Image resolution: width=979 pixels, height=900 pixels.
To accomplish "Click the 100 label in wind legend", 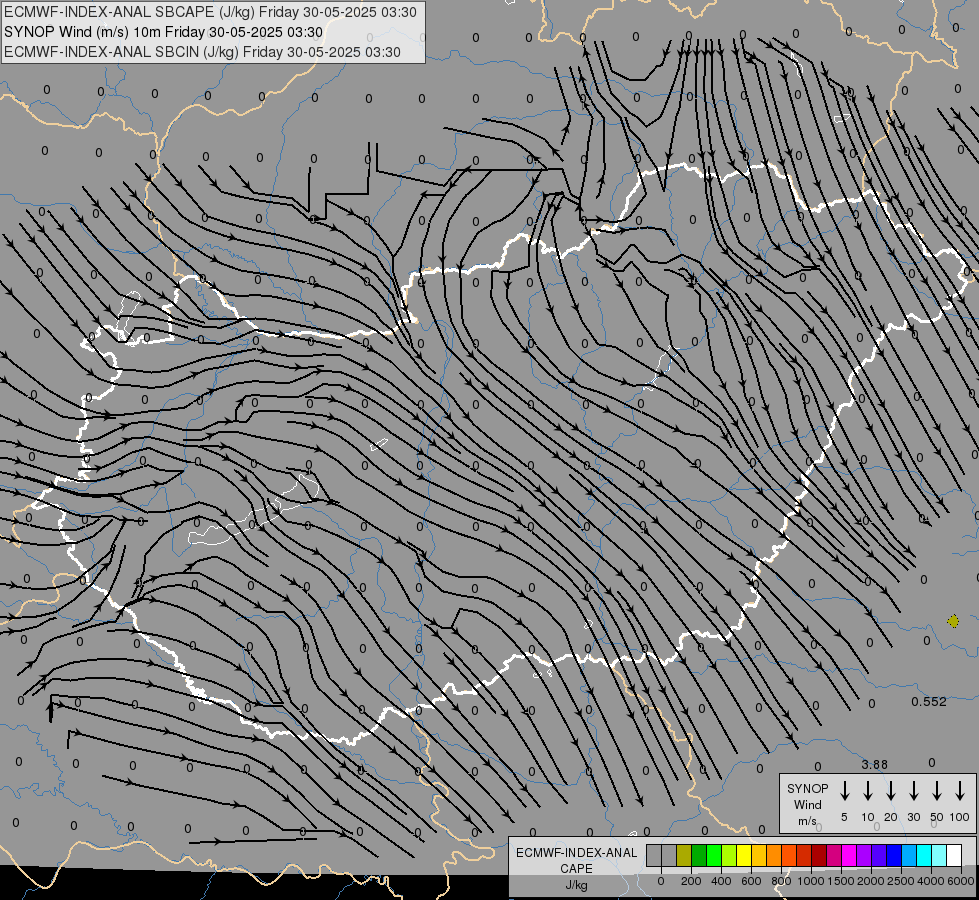I will [960, 817].
